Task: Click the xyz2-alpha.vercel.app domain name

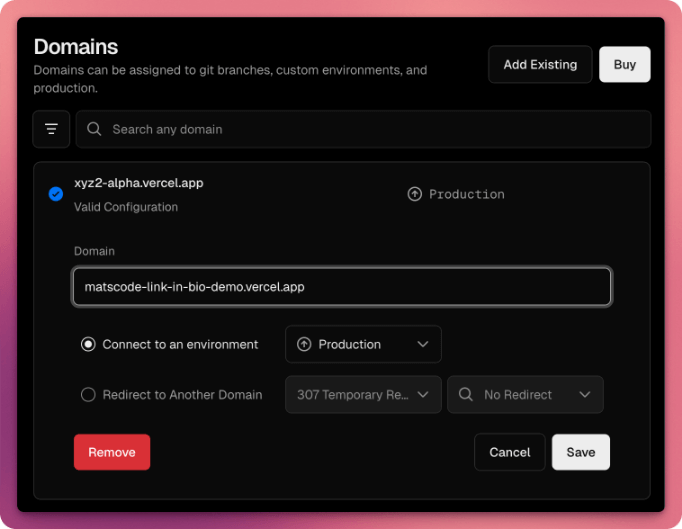Action: tap(139, 183)
